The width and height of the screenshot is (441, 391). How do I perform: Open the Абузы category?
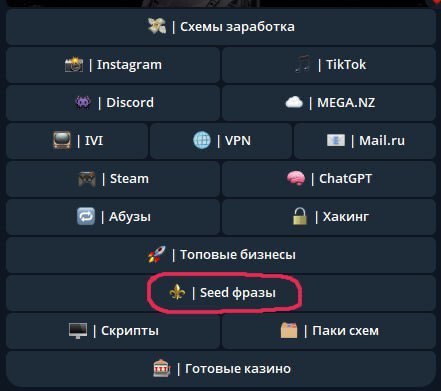point(113,217)
